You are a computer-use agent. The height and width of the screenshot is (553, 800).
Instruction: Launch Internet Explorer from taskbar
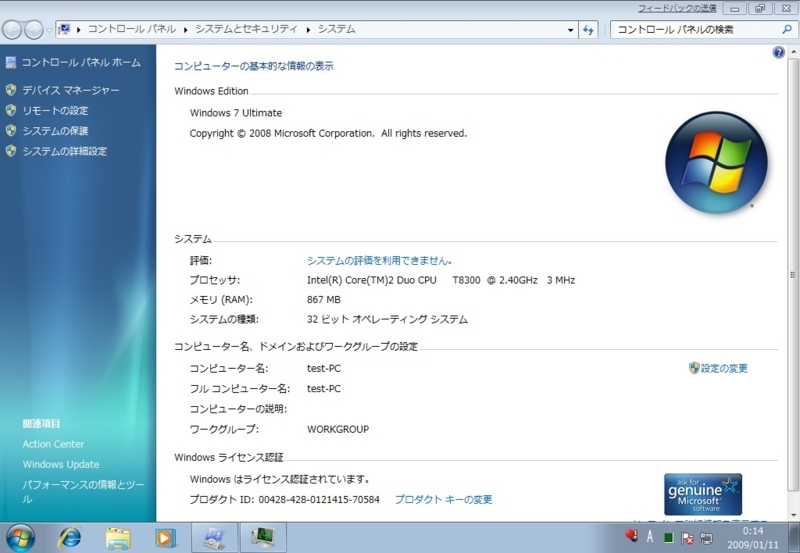pos(70,538)
